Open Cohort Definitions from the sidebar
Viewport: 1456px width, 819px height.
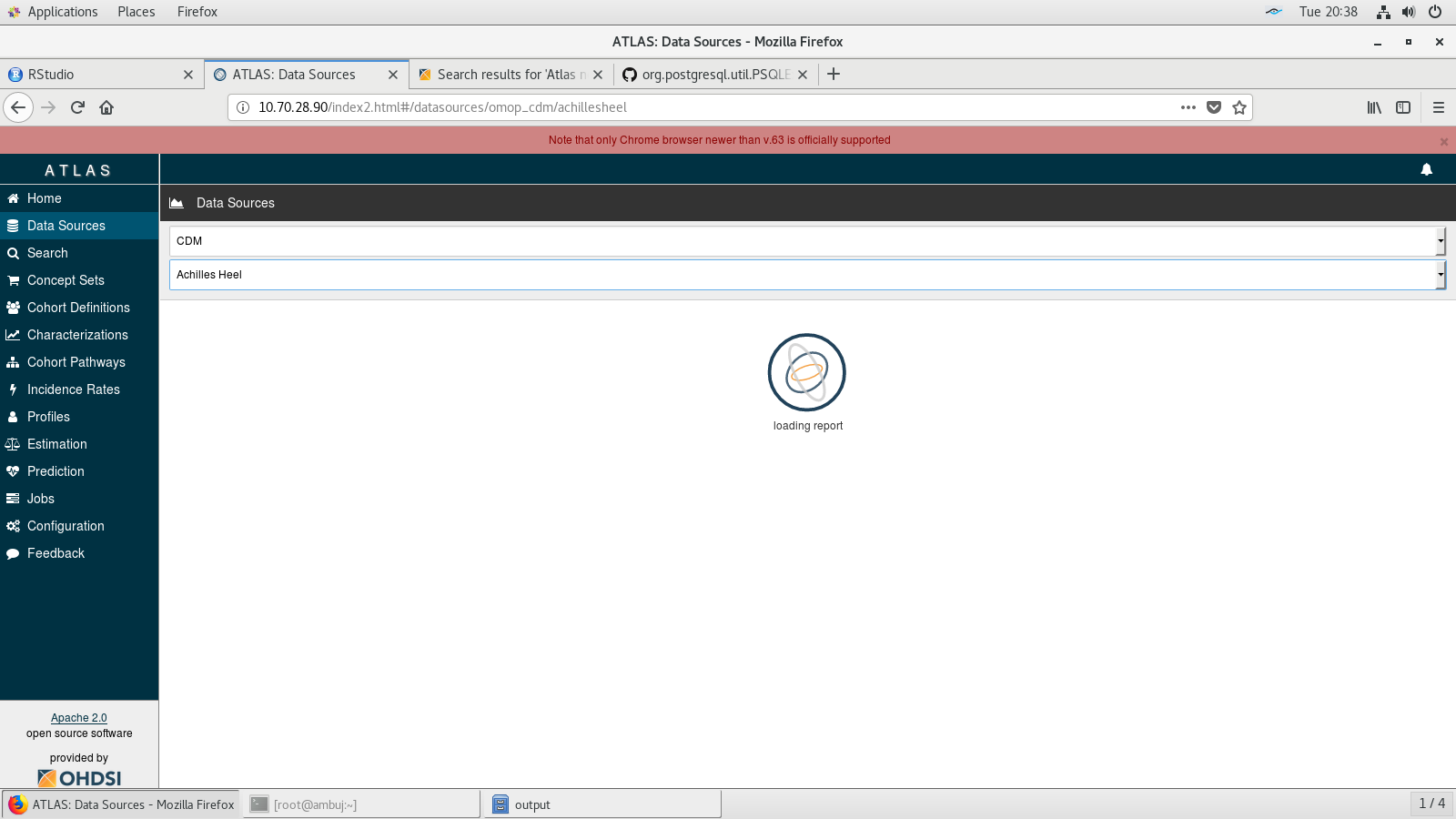[x=78, y=308]
